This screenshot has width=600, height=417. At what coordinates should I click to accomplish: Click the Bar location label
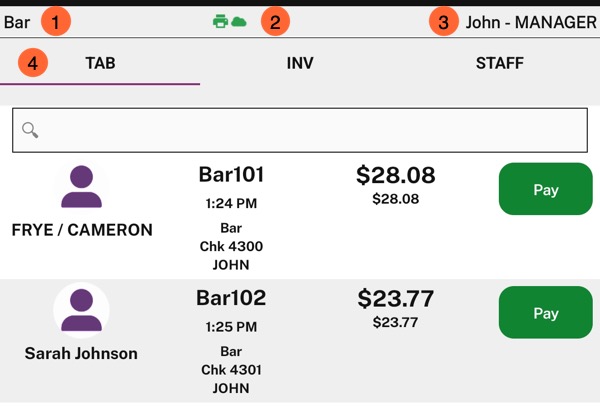17,22
